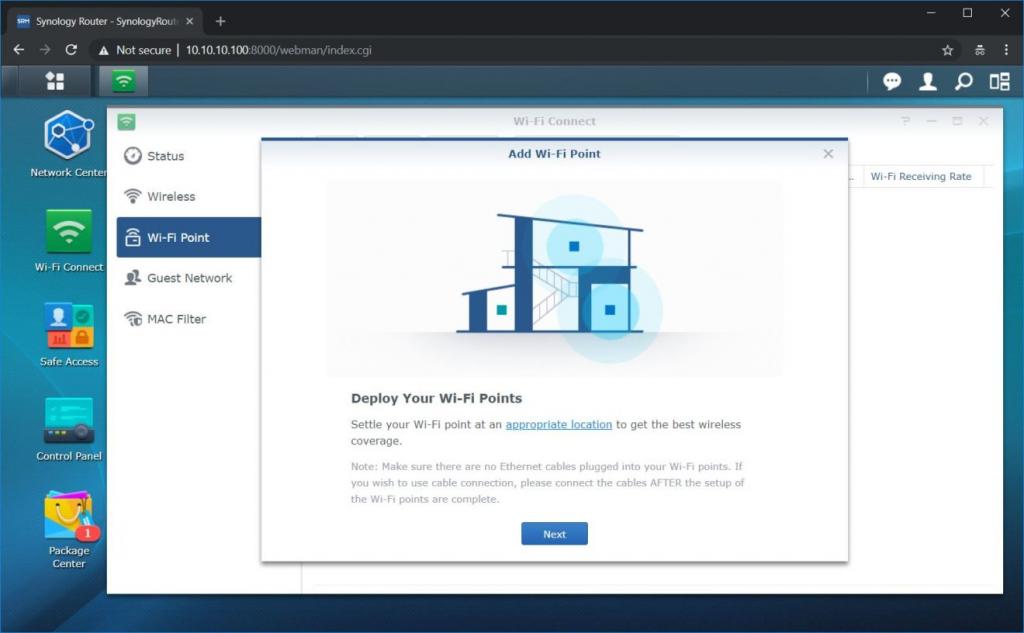This screenshot has width=1024, height=633.
Task: Open the widgets panel icon
Action: click(x=999, y=82)
